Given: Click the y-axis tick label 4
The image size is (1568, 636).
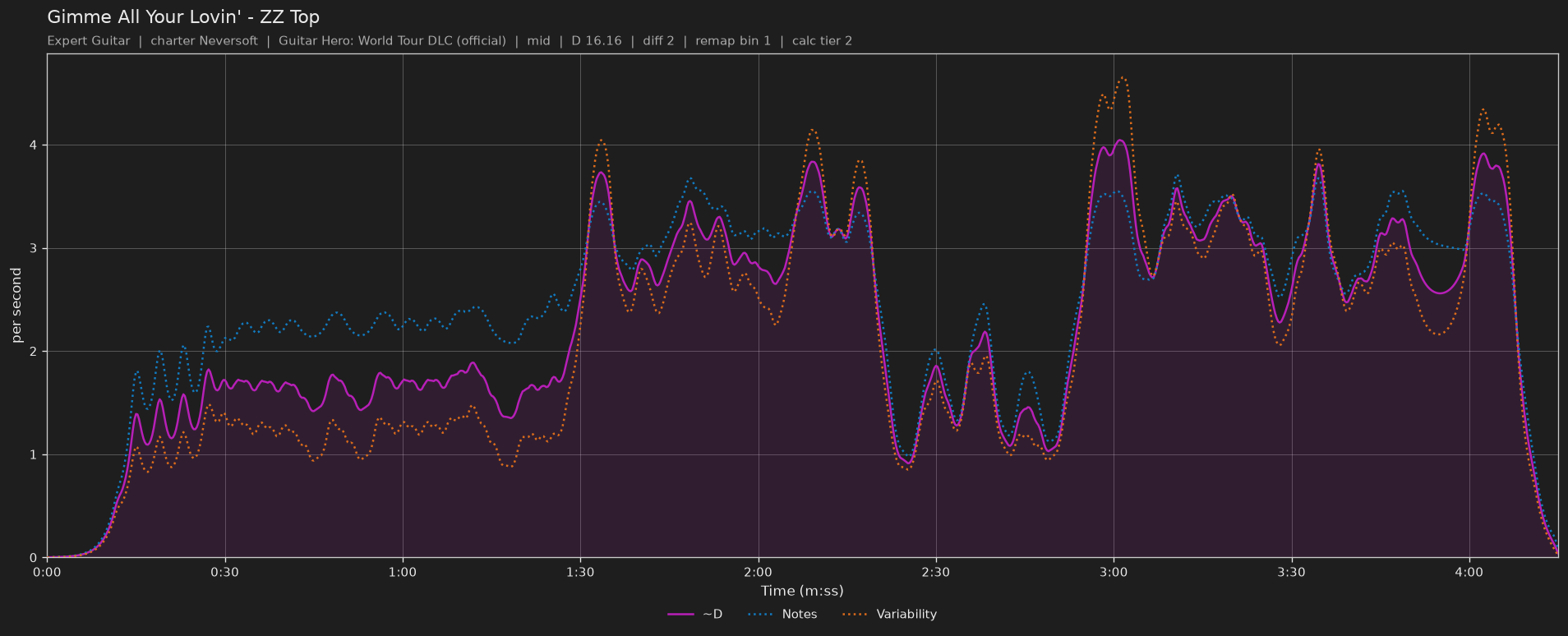Looking at the screenshot, I should (35, 145).
